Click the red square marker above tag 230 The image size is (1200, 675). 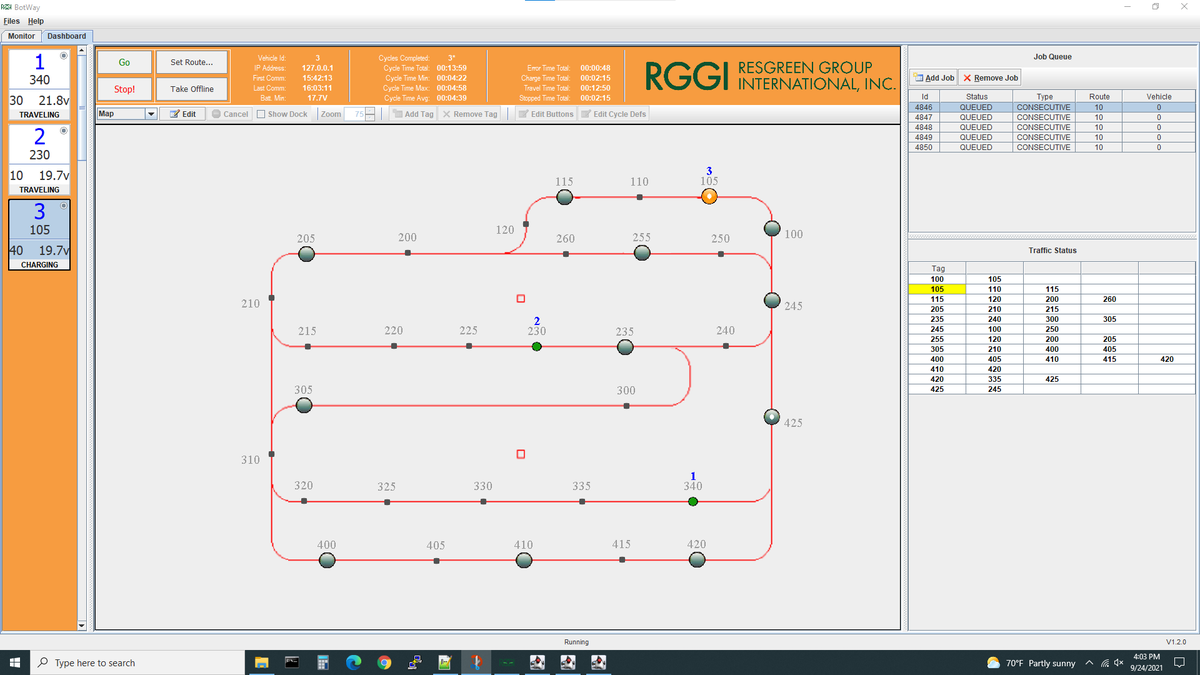pos(521,299)
